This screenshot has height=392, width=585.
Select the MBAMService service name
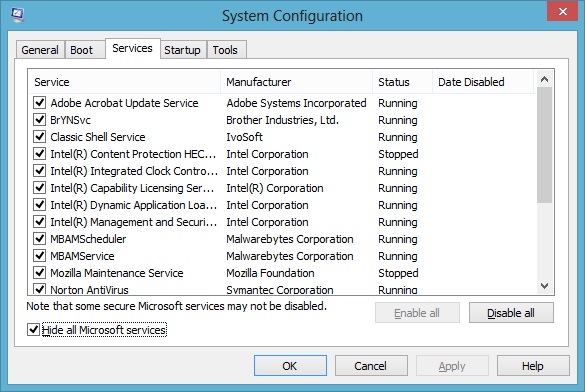pos(82,256)
